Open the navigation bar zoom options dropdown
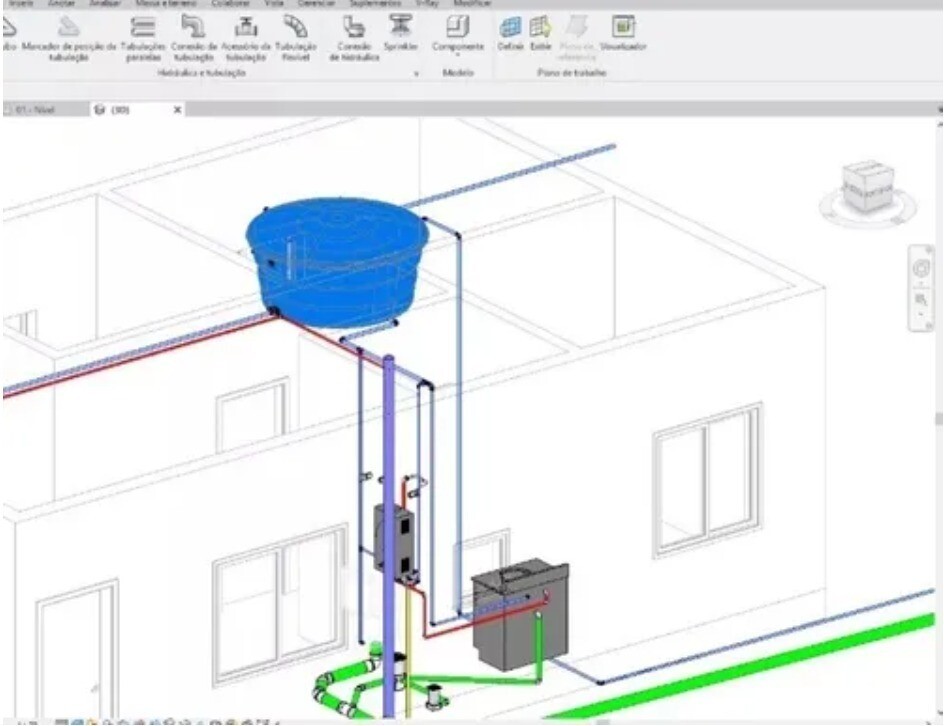 (x=921, y=315)
